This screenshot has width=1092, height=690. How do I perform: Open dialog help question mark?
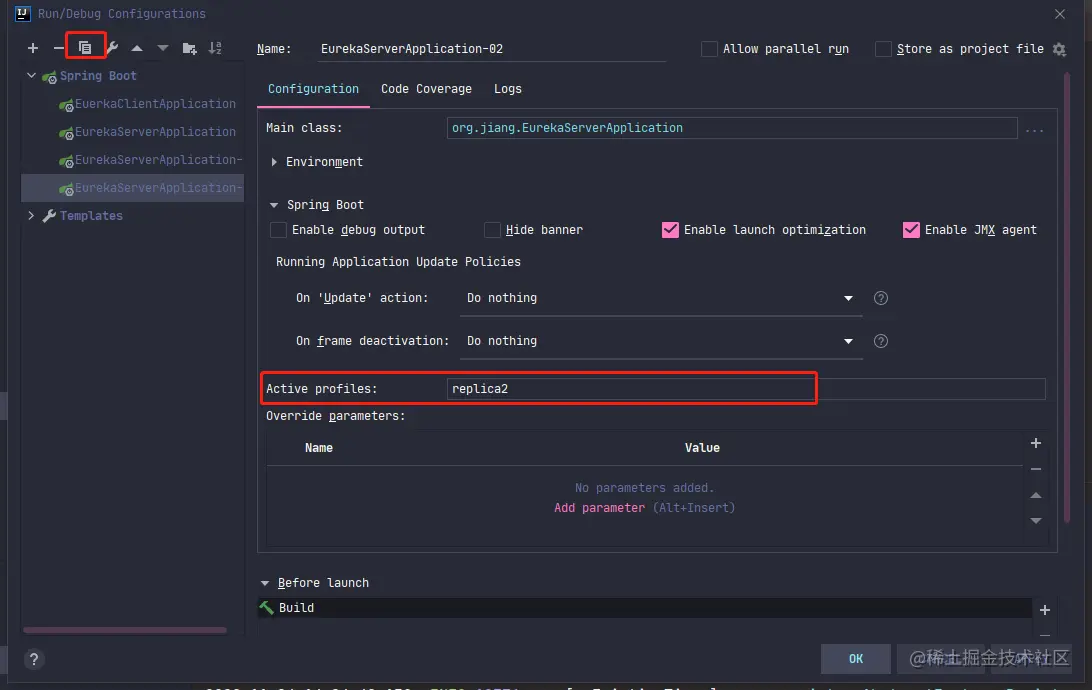(x=33, y=659)
